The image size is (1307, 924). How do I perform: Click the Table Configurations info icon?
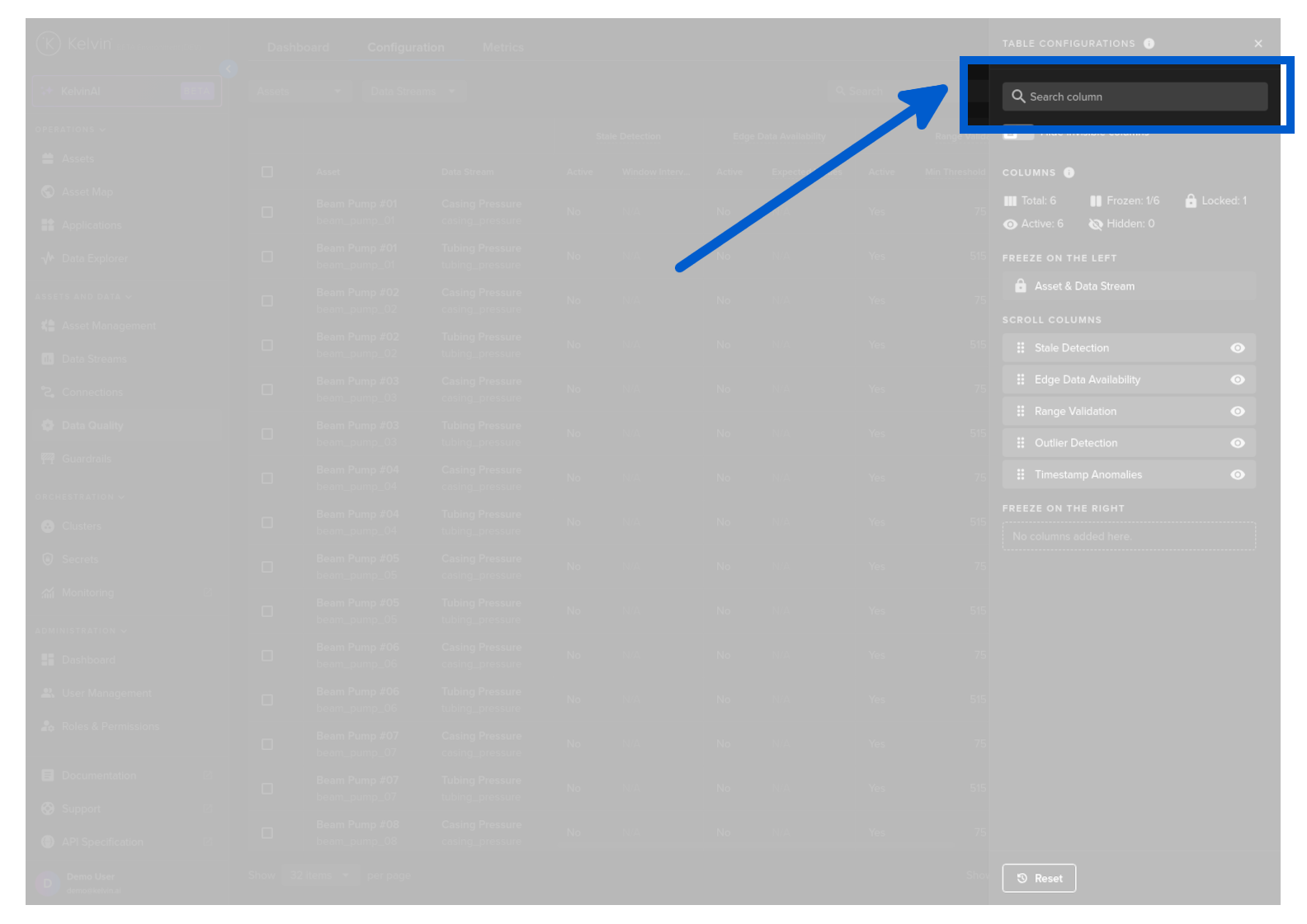point(1149,44)
